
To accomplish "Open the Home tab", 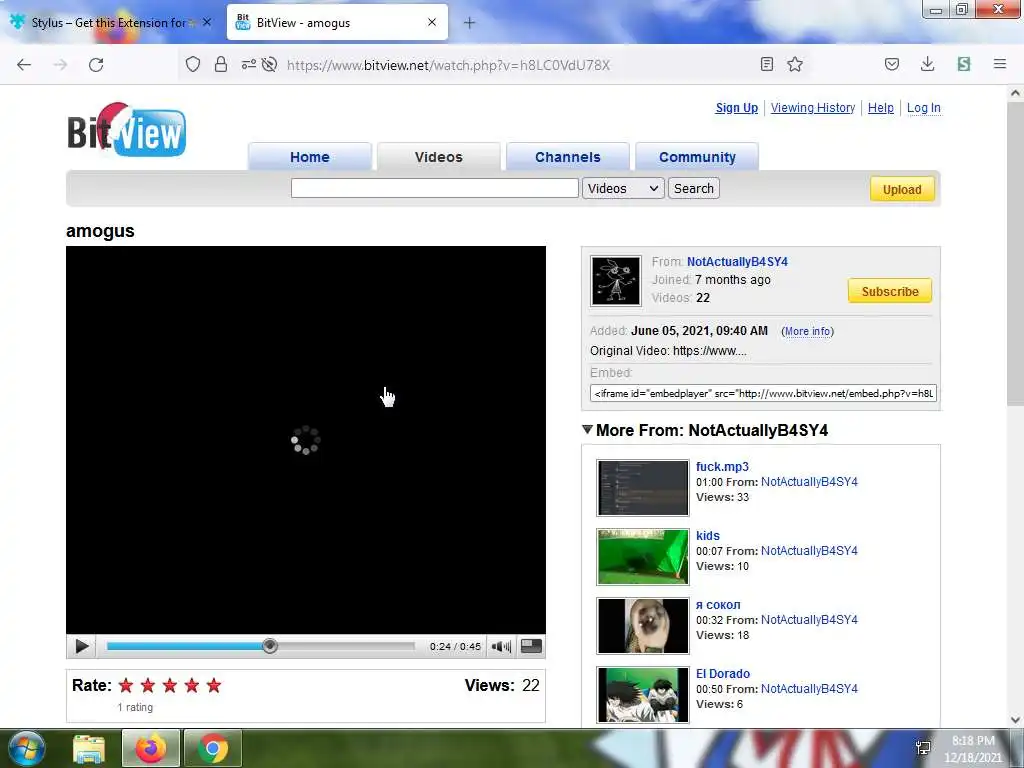I will click(310, 157).
